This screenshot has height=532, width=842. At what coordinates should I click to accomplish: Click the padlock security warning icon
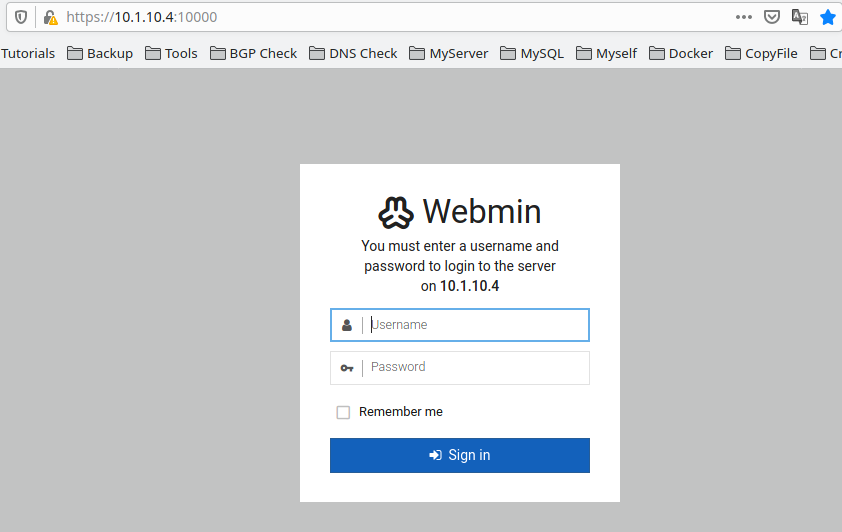(50, 17)
